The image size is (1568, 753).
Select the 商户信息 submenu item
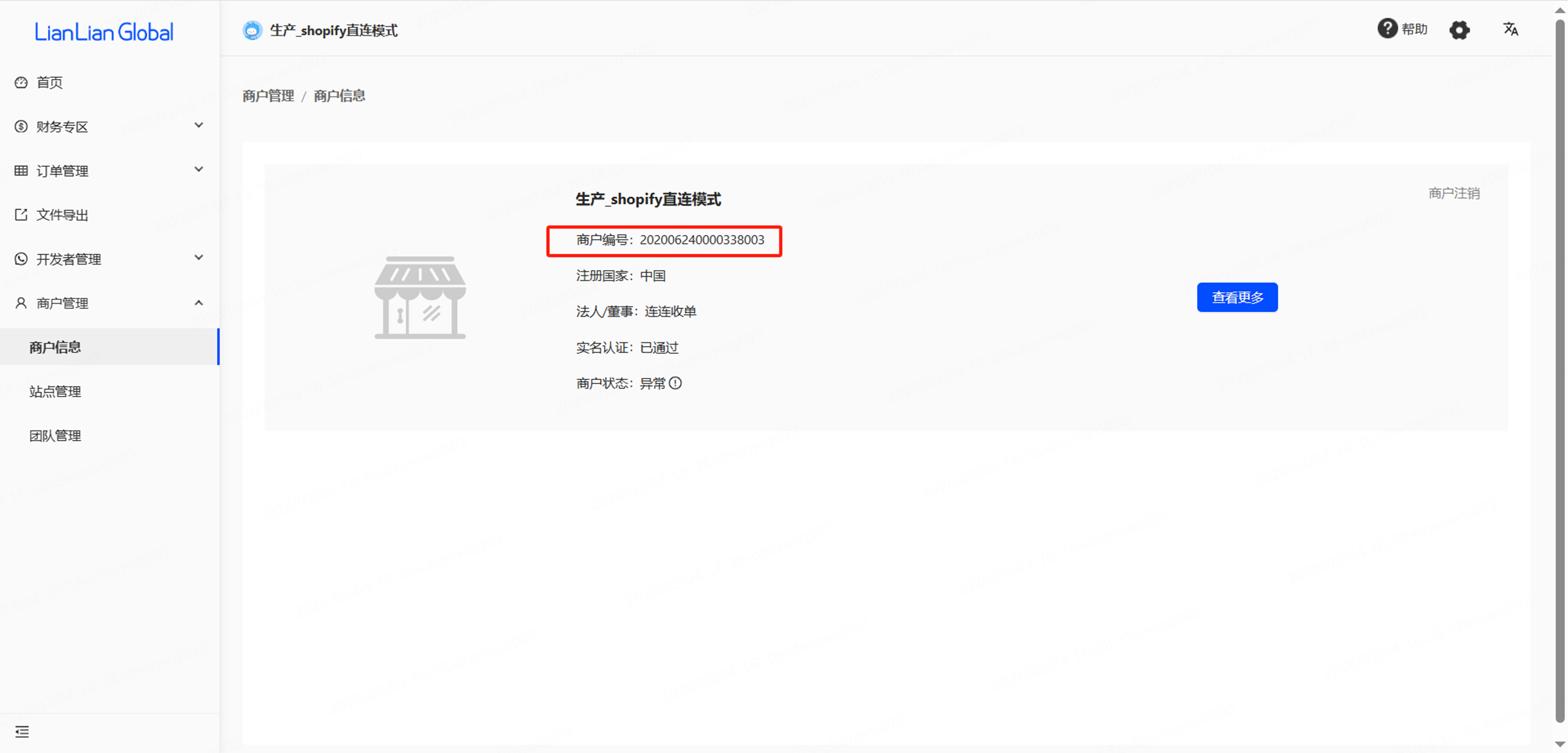(x=55, y=347)
